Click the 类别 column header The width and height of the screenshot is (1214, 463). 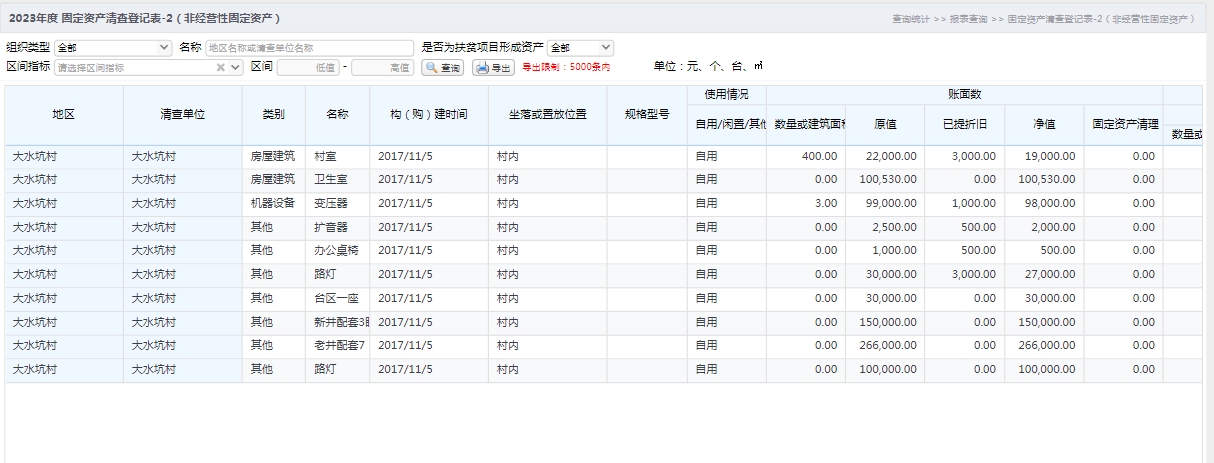(274, 115)
